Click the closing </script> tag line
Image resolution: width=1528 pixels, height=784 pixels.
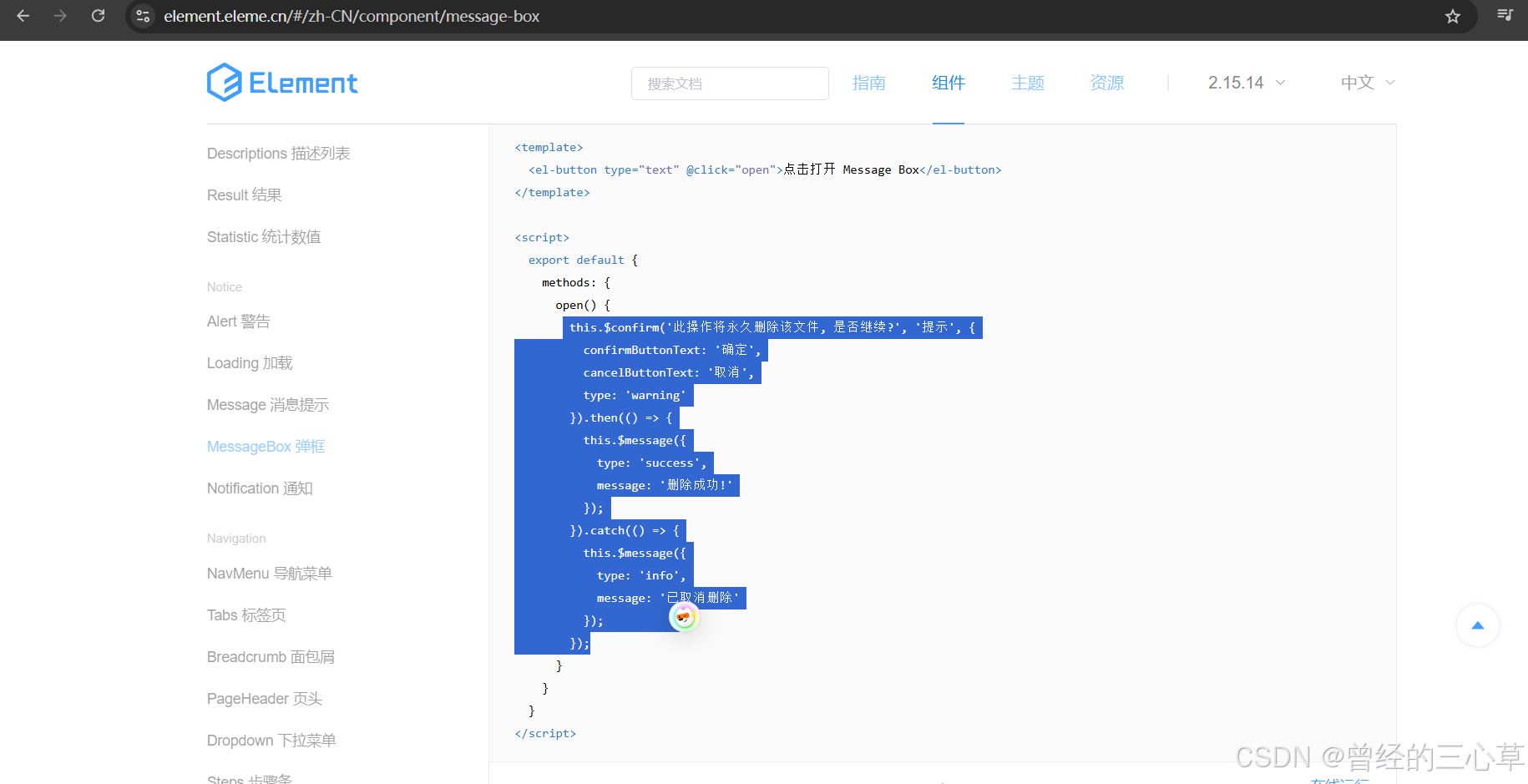[545, 734]
